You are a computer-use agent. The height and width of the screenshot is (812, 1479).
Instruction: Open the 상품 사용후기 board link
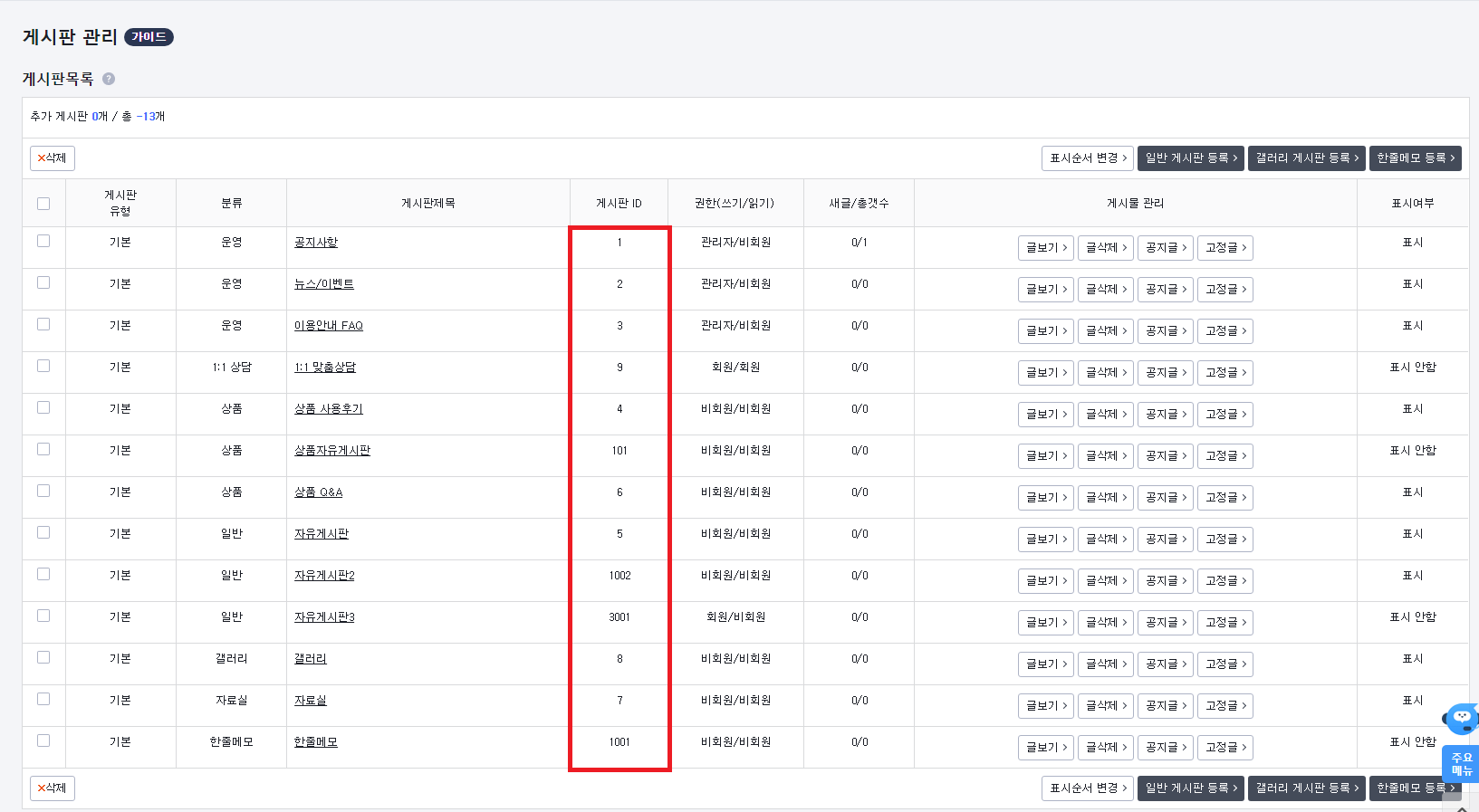pyautogui.click(x=329, y=409)
